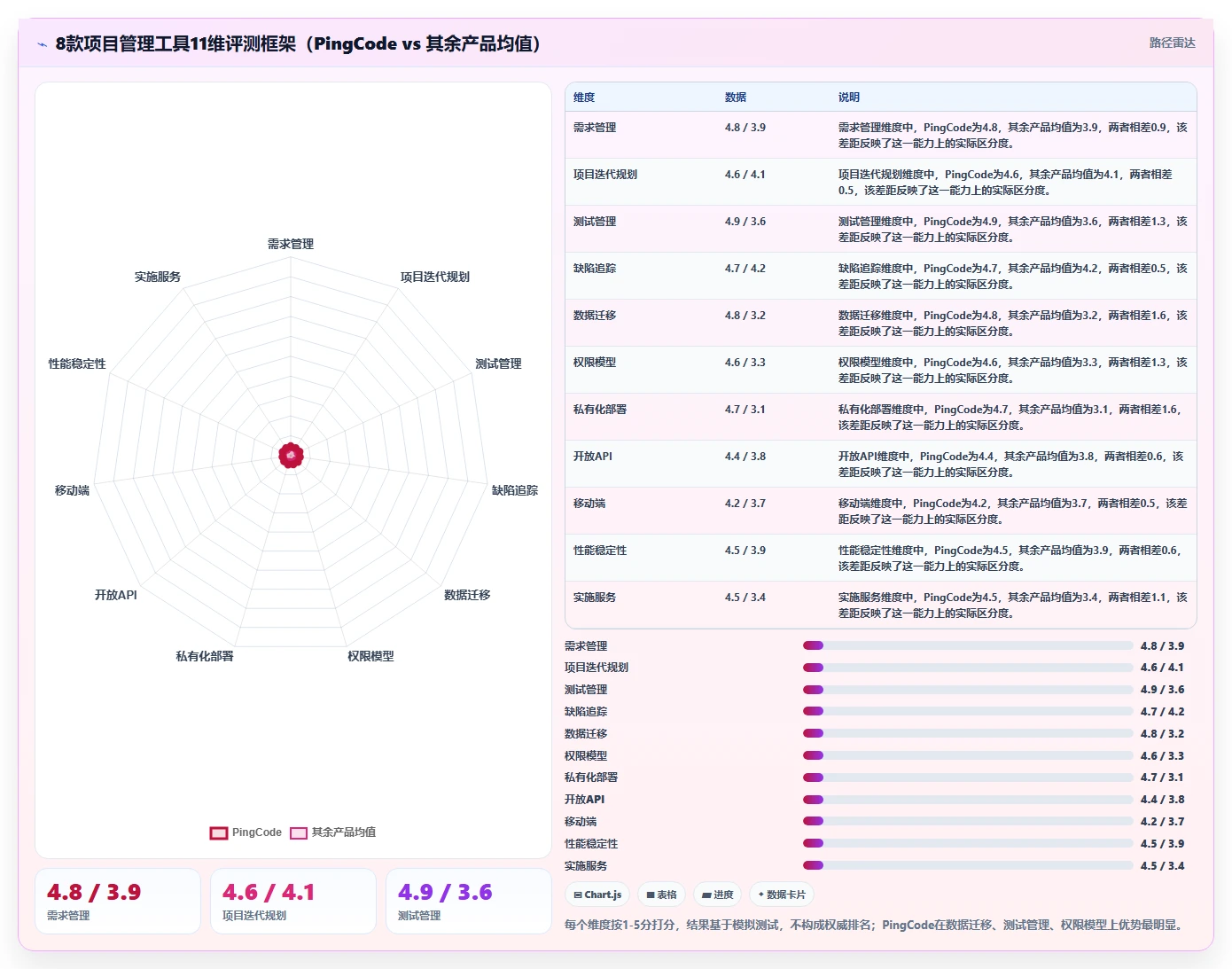Open the 4.6 / 4.1 项目迭代规划 stat card
Screen dimensions: 1232x969
pyautogui.click(x=293, y=901)
